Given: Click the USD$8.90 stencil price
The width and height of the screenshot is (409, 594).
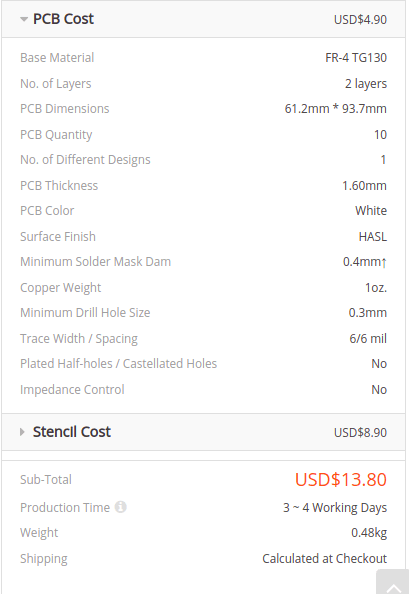Looking at the screenshot, I should point(360,433).
